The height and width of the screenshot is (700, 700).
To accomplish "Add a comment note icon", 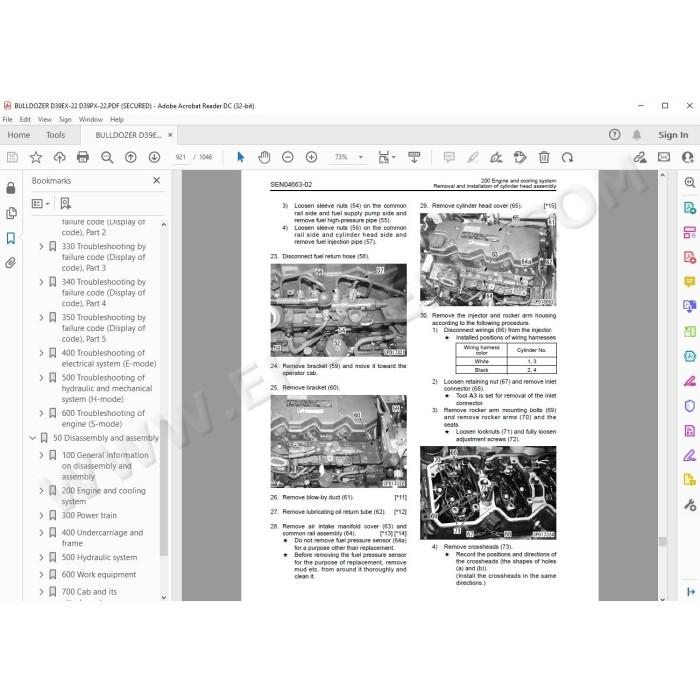I will [449, 157].
